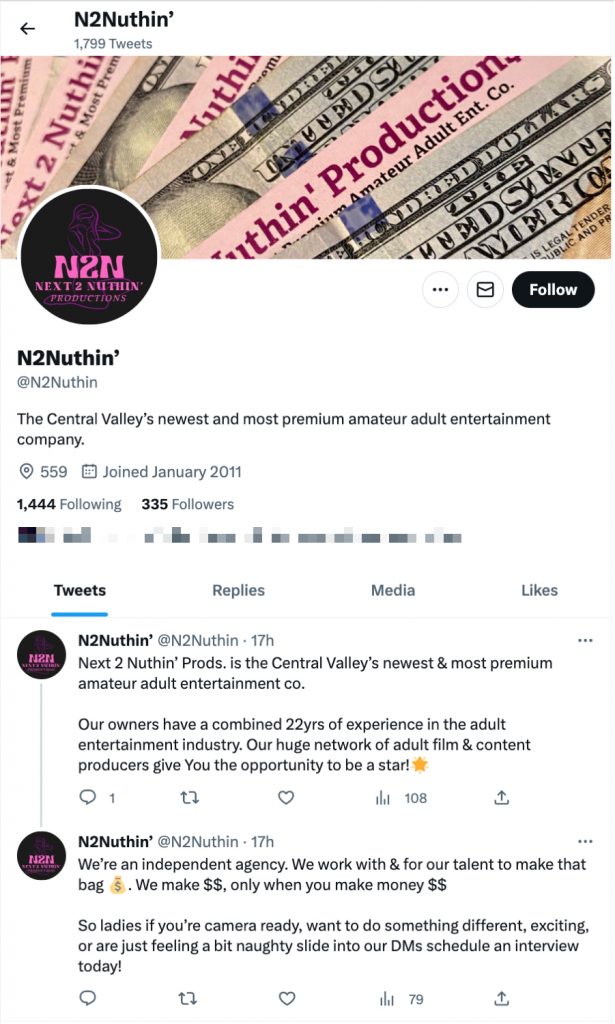Share the second tweet

(502, 997)
